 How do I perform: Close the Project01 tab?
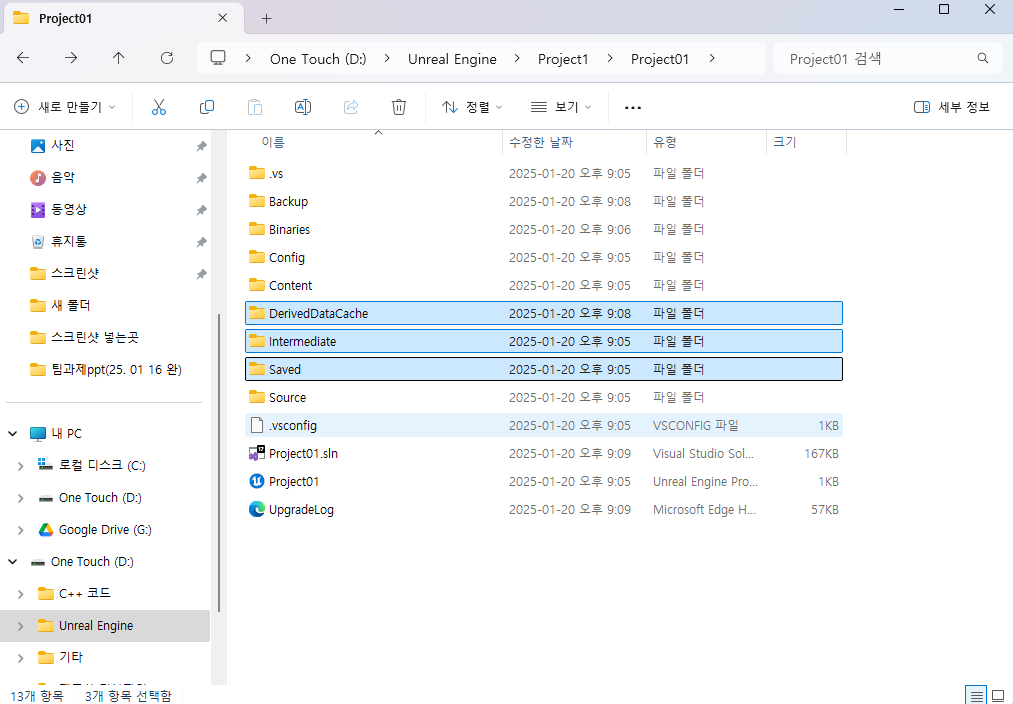tap(222, 18)
